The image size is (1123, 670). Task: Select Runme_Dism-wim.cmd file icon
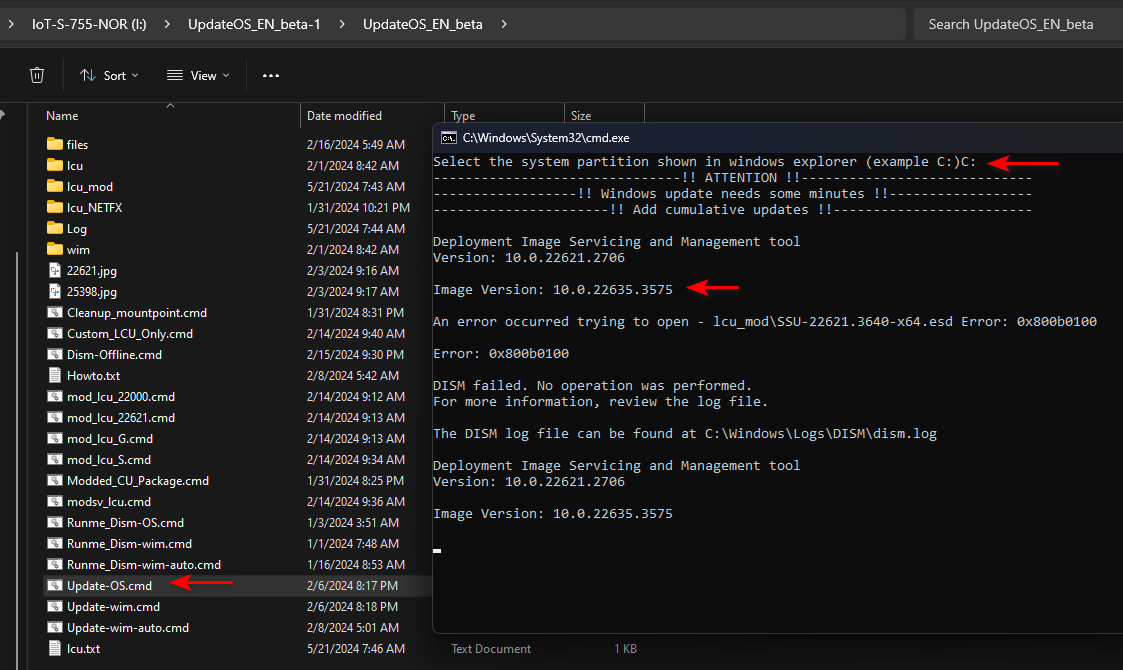coord(54,543)
